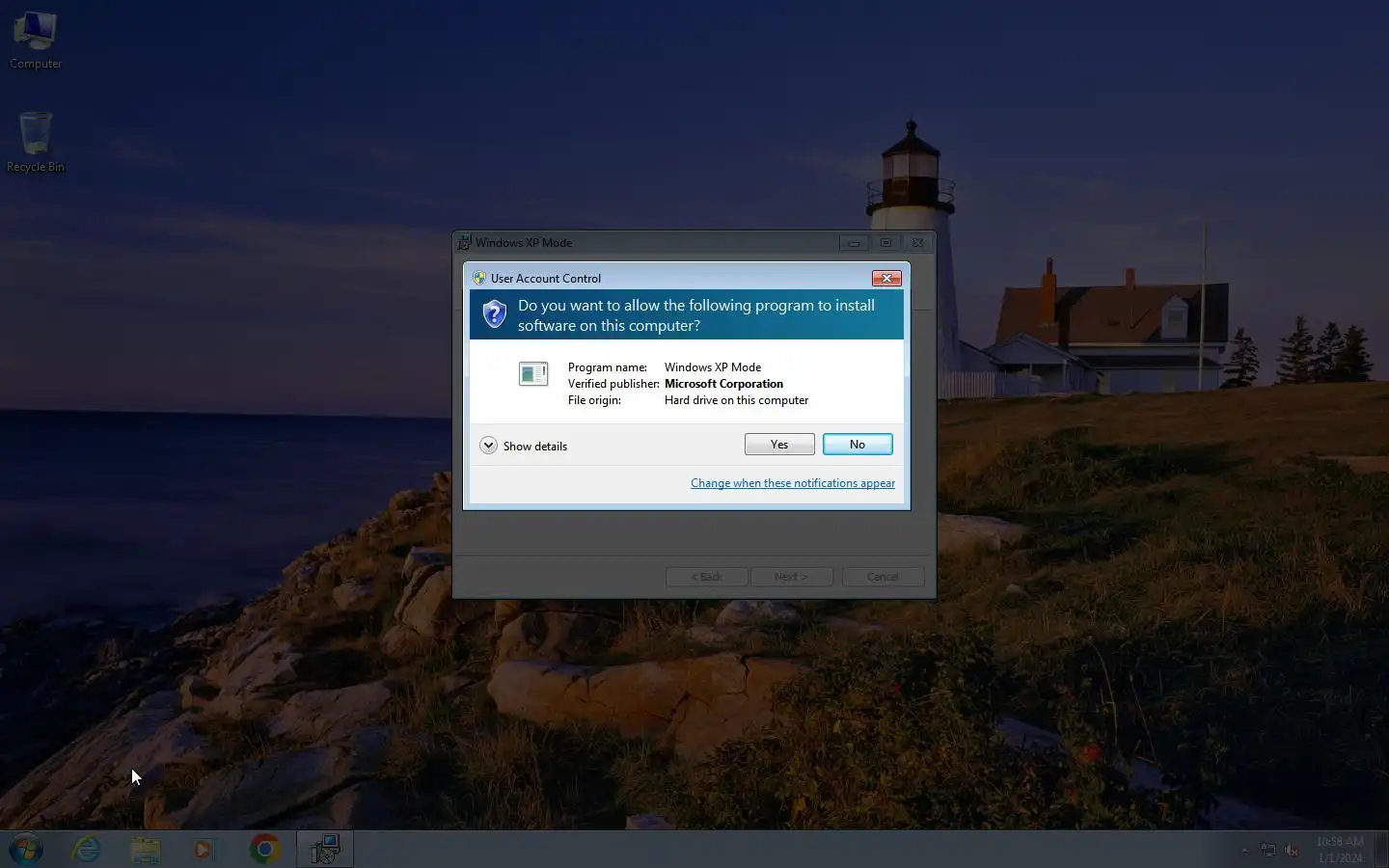This screenshot has width=1389, height=868.
Task: Close the User Account Control dialog
Action: (x=886, y=278)
